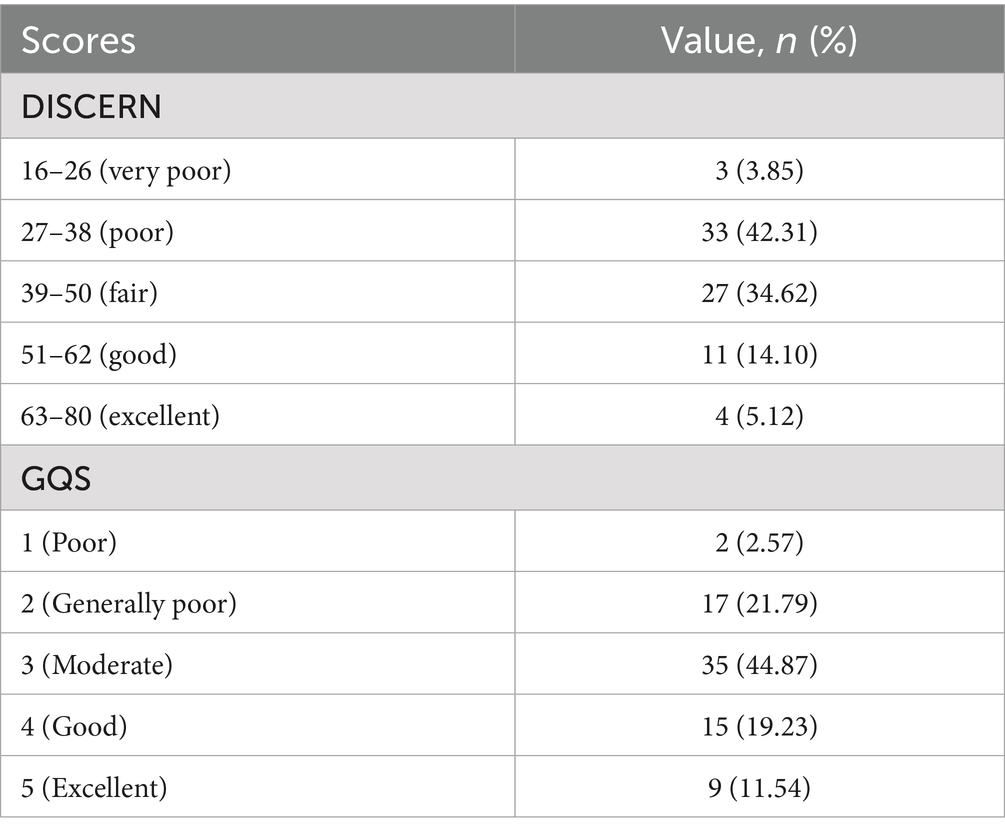The image size is (1005, 835).
Task: Click the Scores column header
Action: [79, 40]
